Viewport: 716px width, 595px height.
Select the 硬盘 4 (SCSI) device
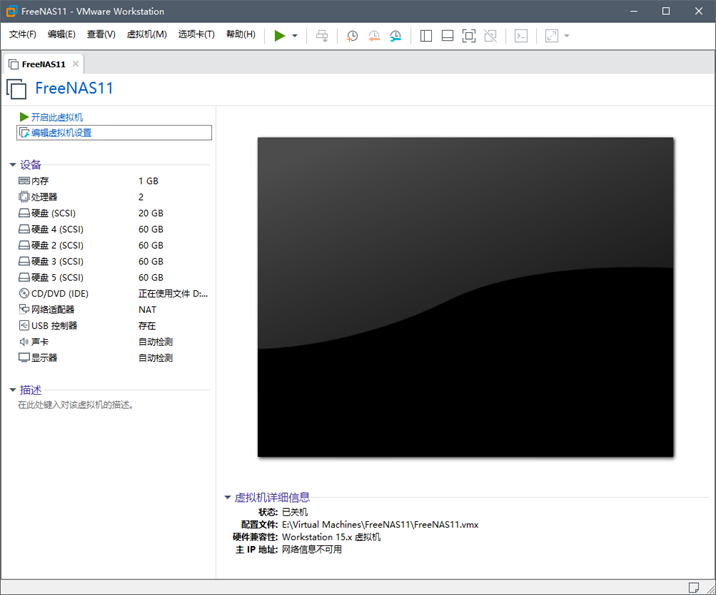click(x=112, y=229)
